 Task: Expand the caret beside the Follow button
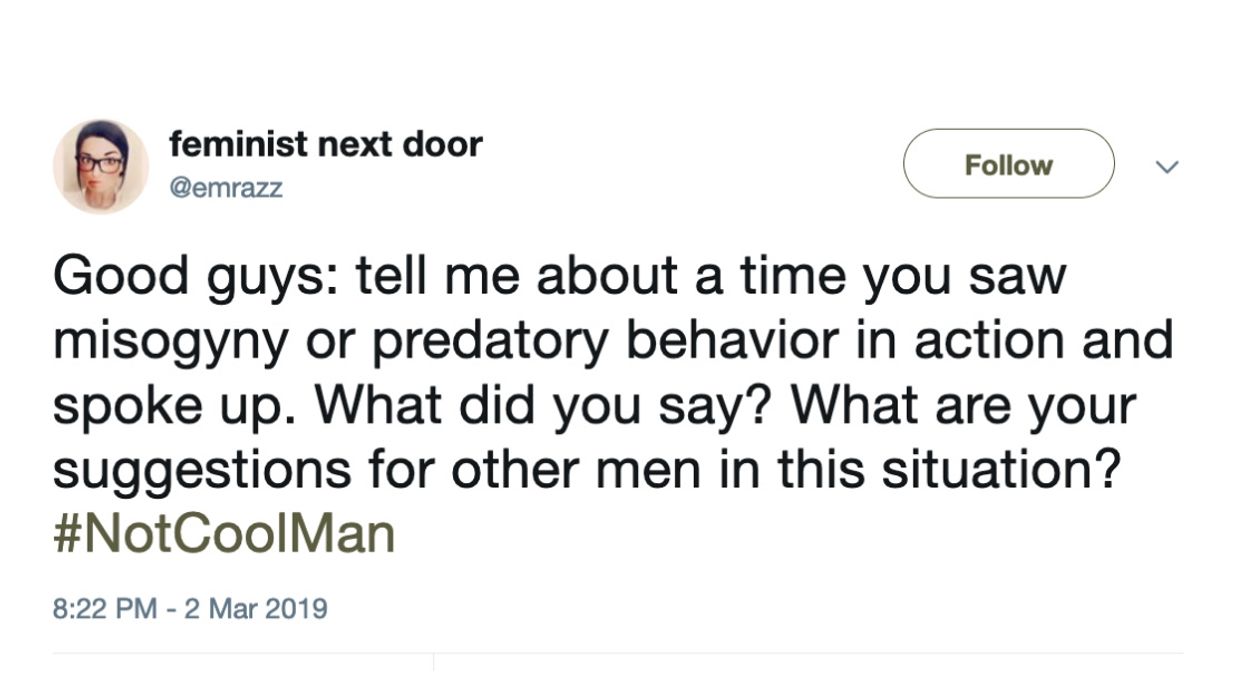[x=1167, y=166]
